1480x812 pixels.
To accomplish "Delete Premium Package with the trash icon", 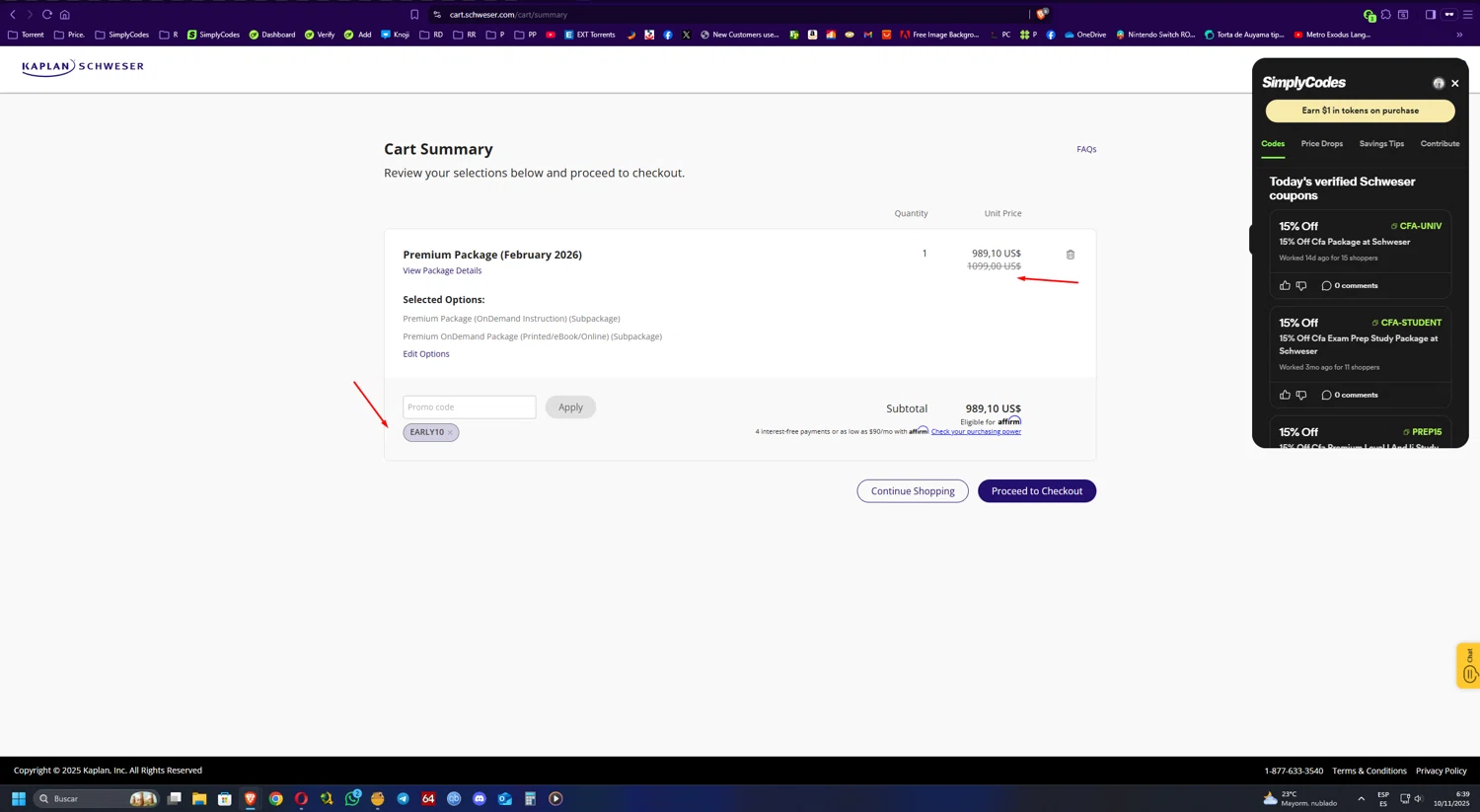I will (1071, 255).
